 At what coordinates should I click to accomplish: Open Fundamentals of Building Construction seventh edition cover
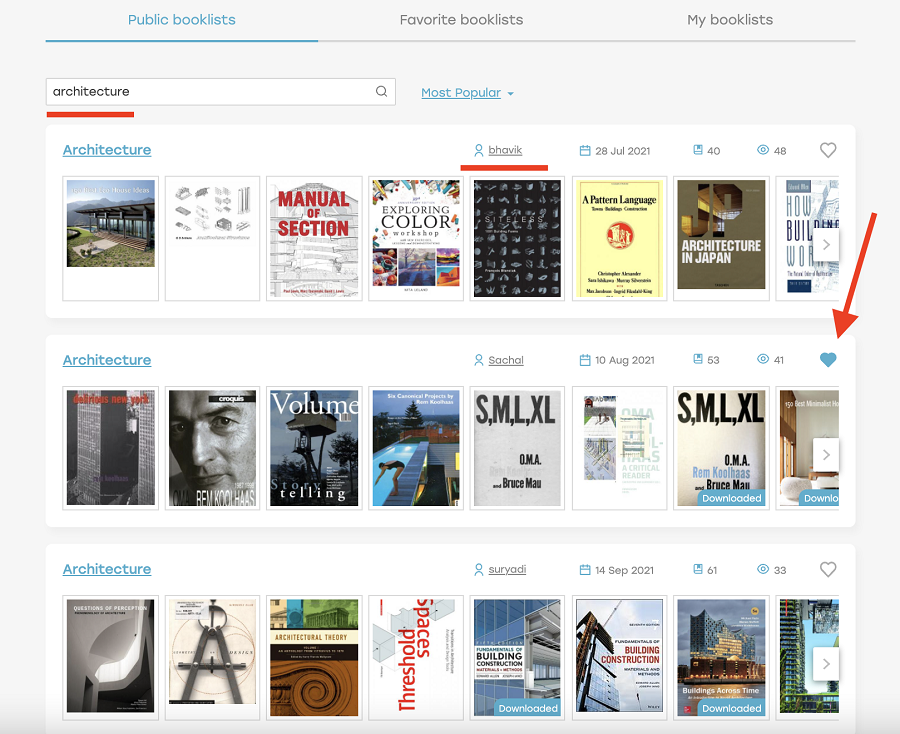pos(619,657)
